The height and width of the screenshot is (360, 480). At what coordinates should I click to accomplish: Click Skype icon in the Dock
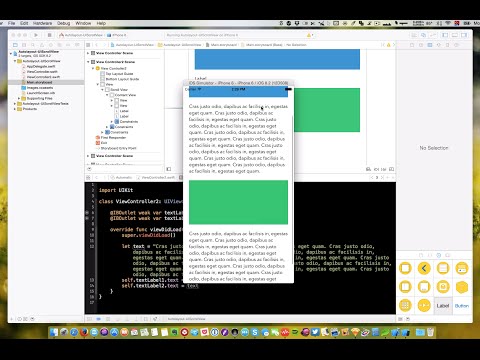click(255, 332)
